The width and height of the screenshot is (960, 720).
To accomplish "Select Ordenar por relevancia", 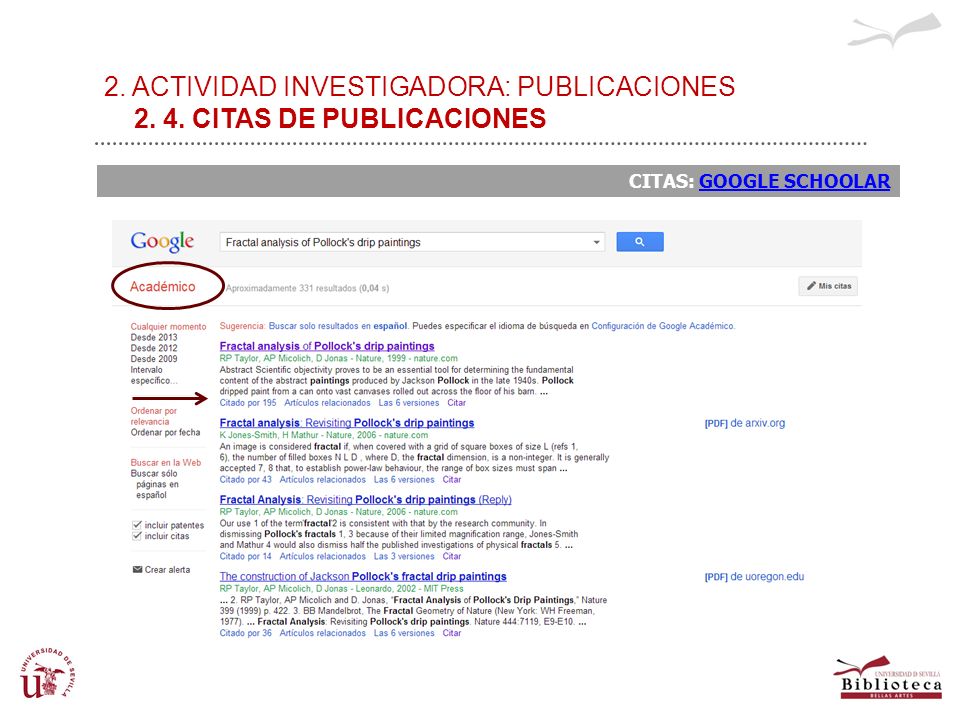I will click(x=154, y=416).
